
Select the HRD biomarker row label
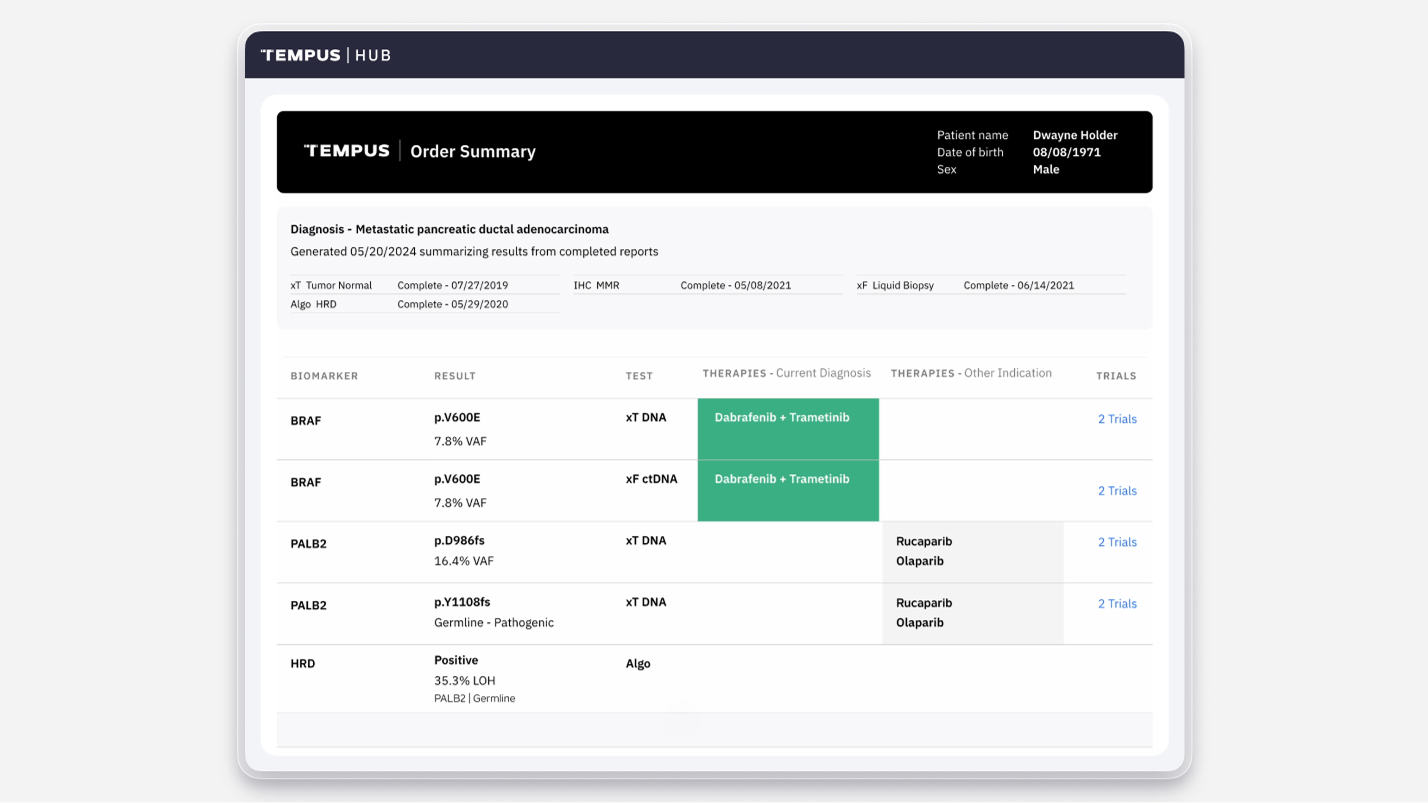point(303,664)
